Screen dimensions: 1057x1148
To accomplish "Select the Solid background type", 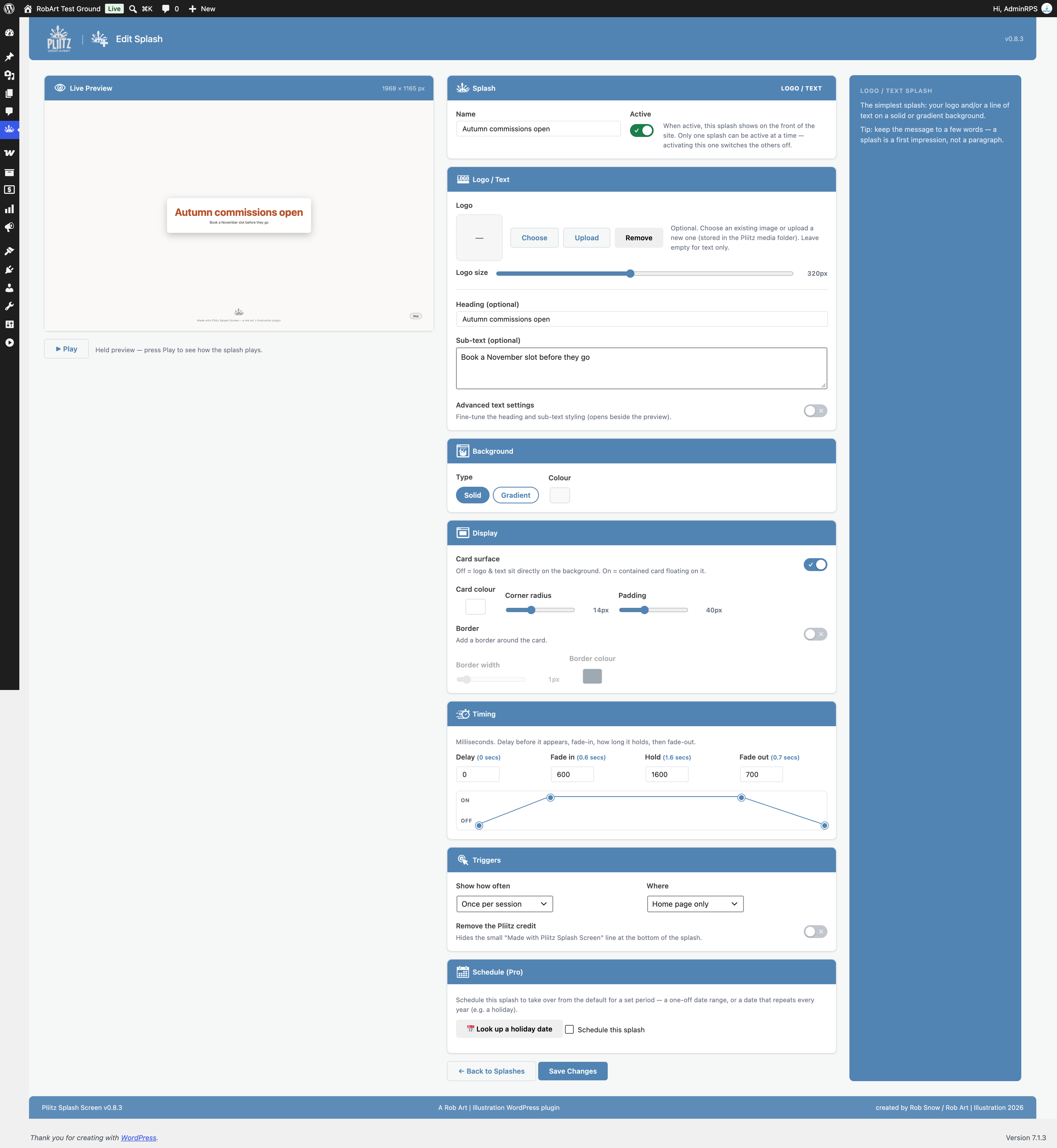I will [x=472, y=495].
